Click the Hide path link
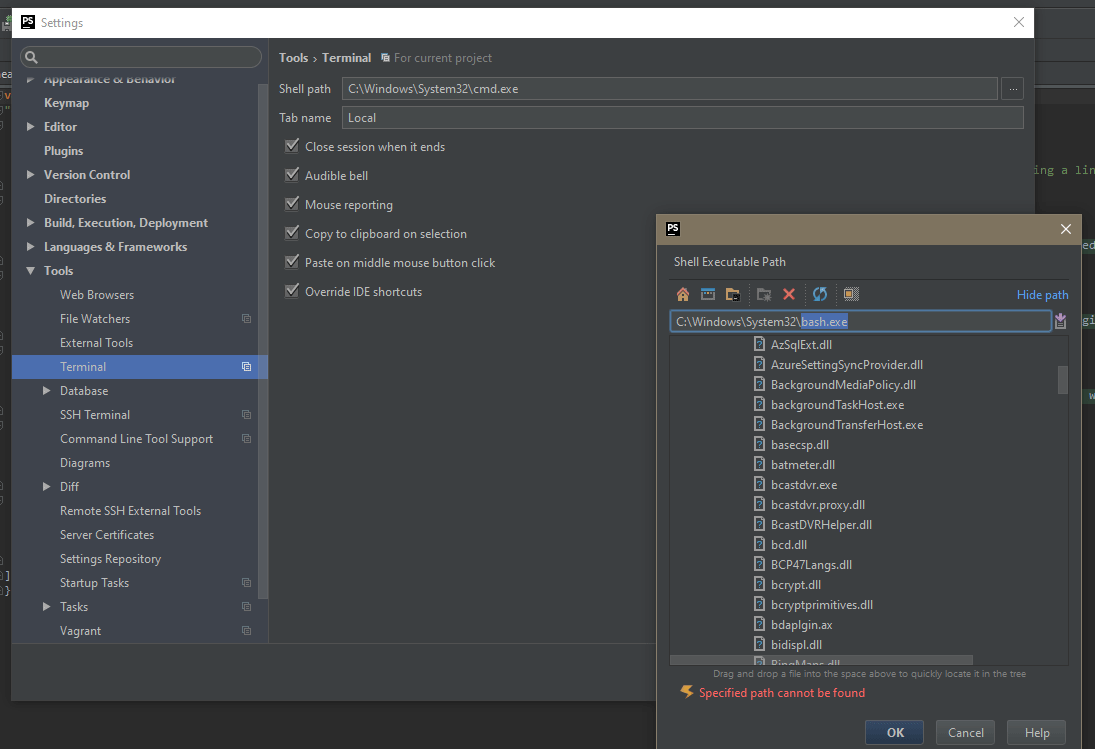1095x749 pixels. [x=1042, y=295]
